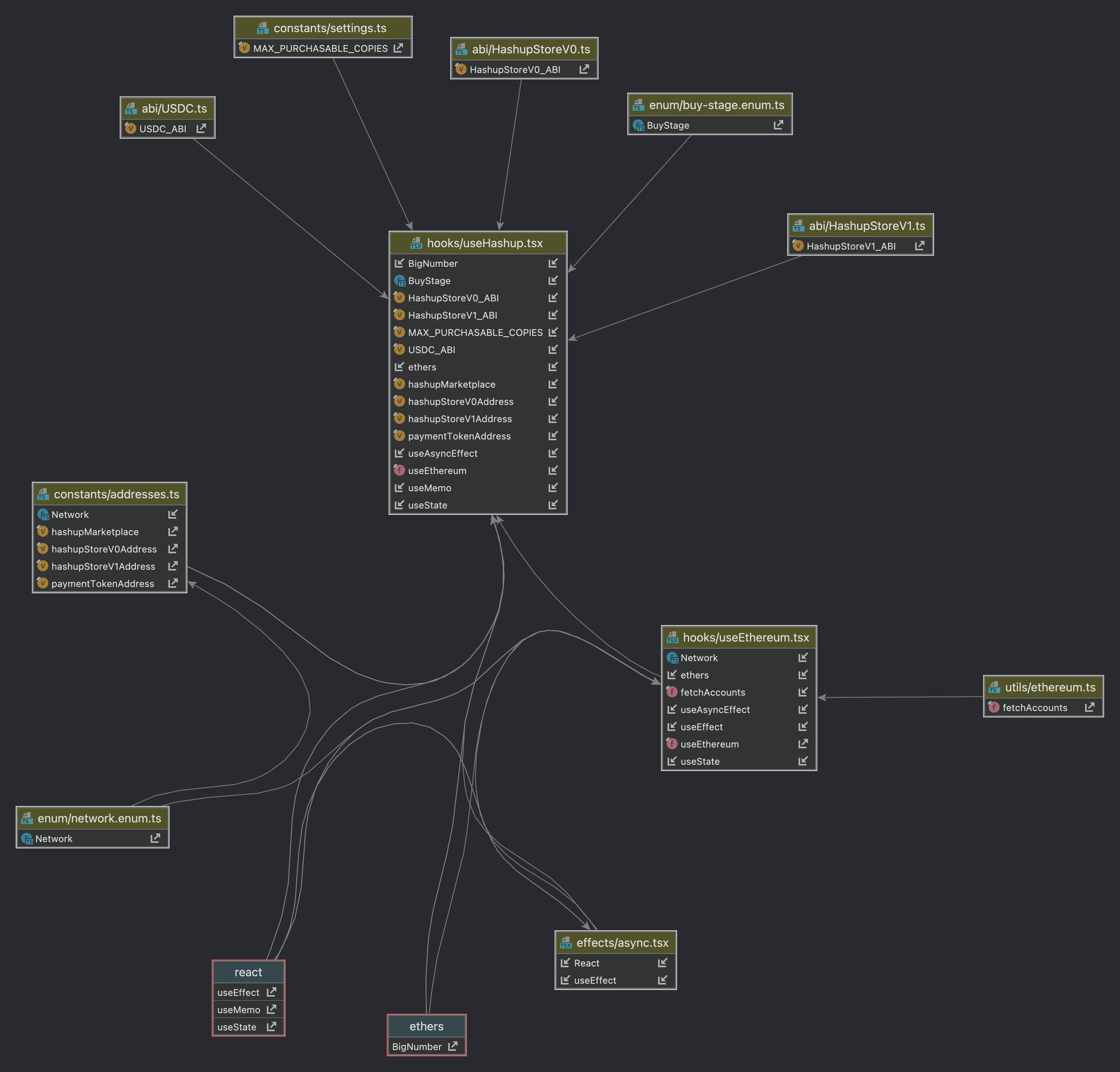Click the export arrow beside USDC_ABI in abi/USDC.ts
The image size is (1120, 1072).
pos(201,129)
